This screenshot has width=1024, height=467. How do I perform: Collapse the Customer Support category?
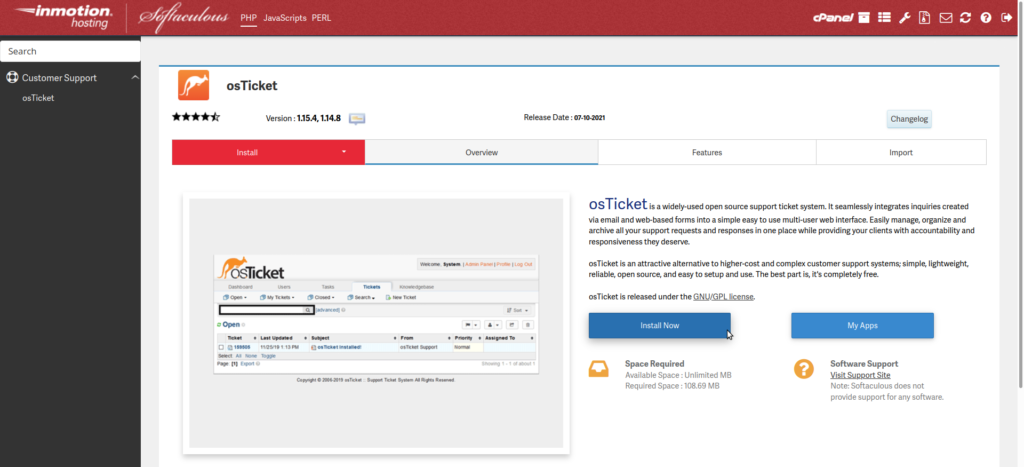click(x=134, y=78)
